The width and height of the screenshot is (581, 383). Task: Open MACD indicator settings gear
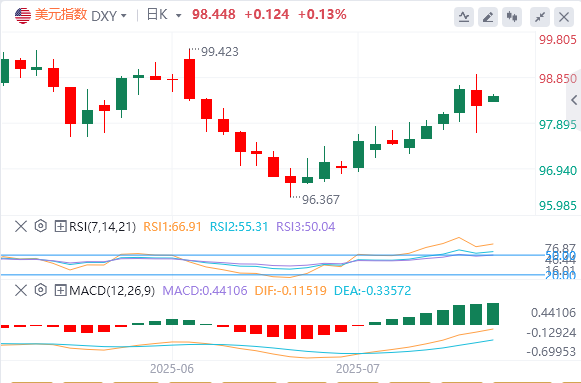(41, 290)
